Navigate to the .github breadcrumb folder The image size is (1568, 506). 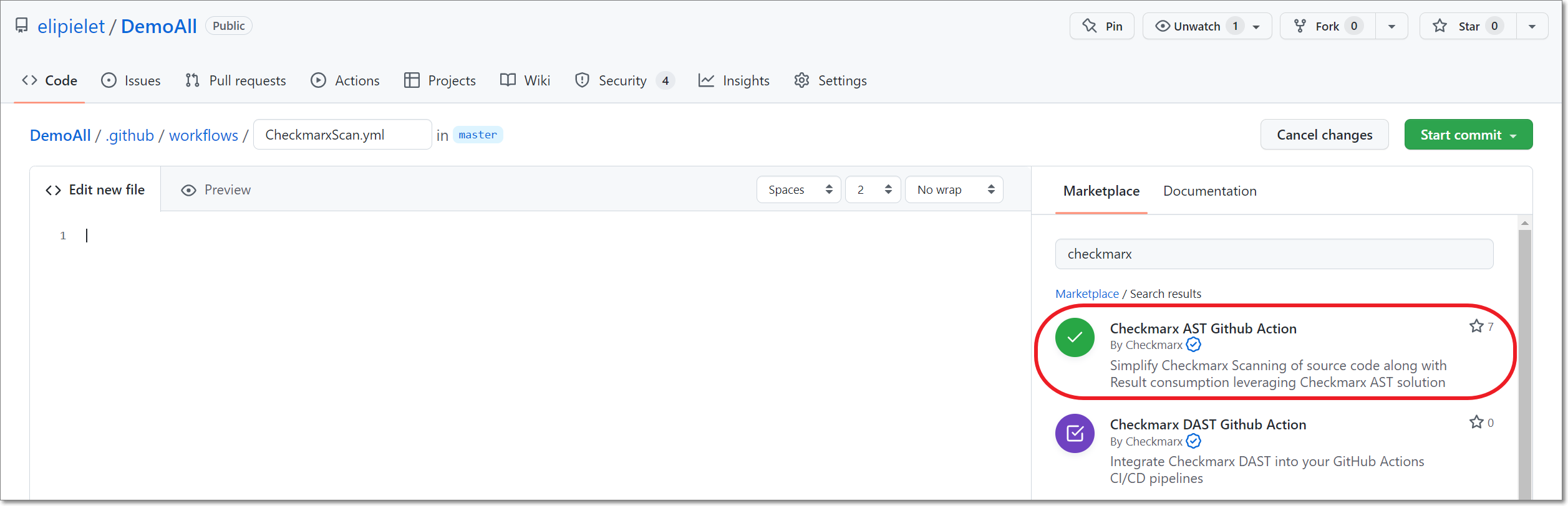(x=130, y=135)
